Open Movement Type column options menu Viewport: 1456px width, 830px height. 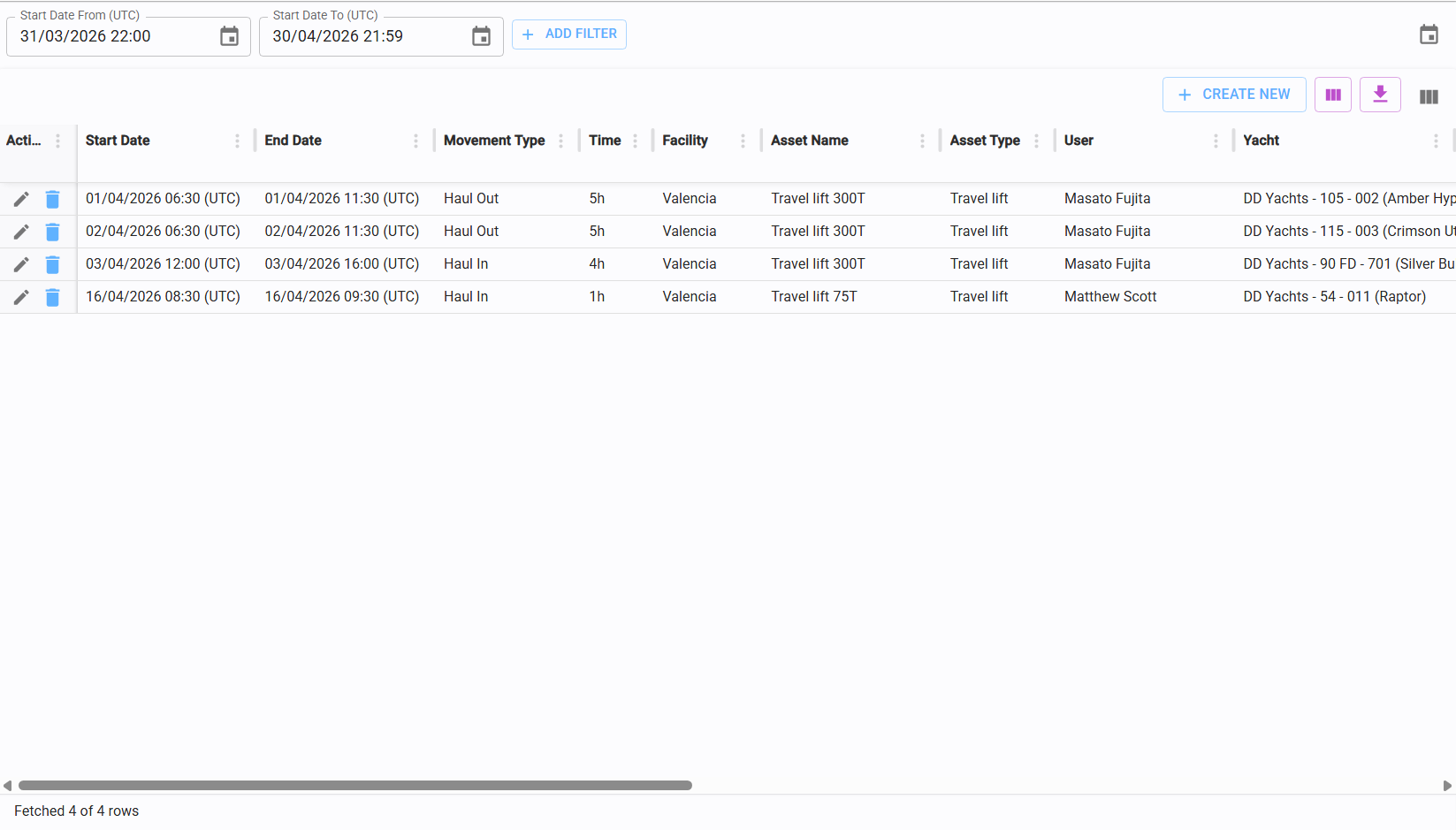point(560,141)
